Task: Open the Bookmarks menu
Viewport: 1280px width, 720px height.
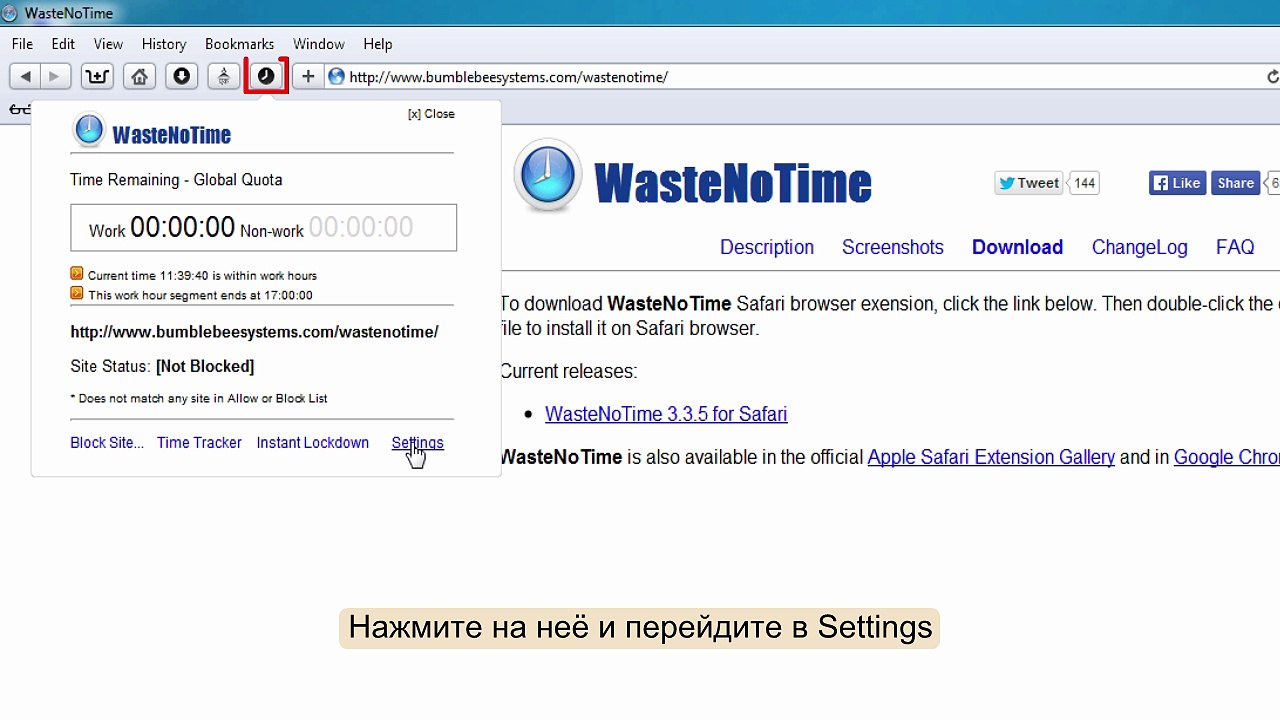Action: tap(239, 44)
